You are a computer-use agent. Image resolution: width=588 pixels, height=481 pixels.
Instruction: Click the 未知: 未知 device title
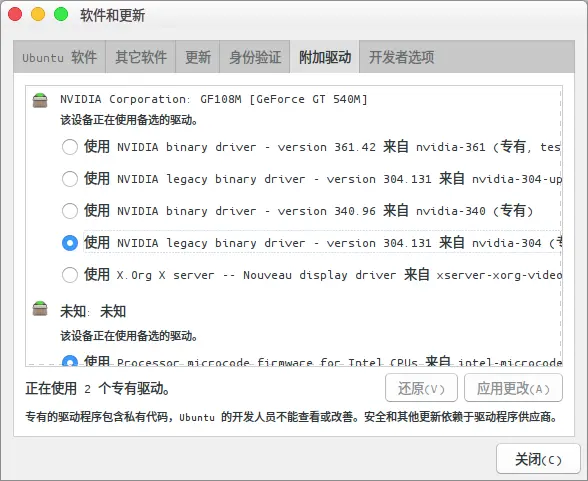click(93, 311)
